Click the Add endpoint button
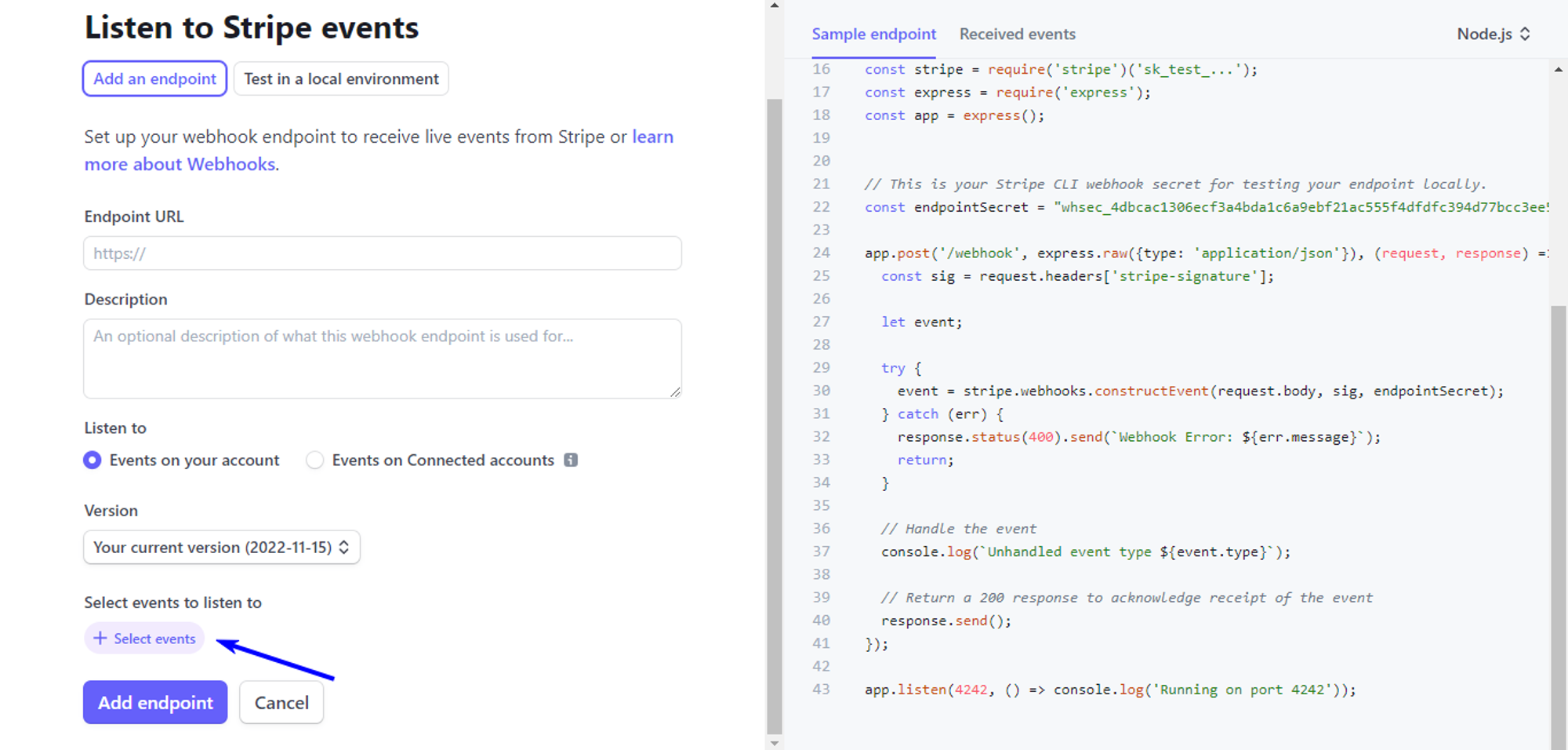The width and height of the screenshot is (1568, 750). 155,702
